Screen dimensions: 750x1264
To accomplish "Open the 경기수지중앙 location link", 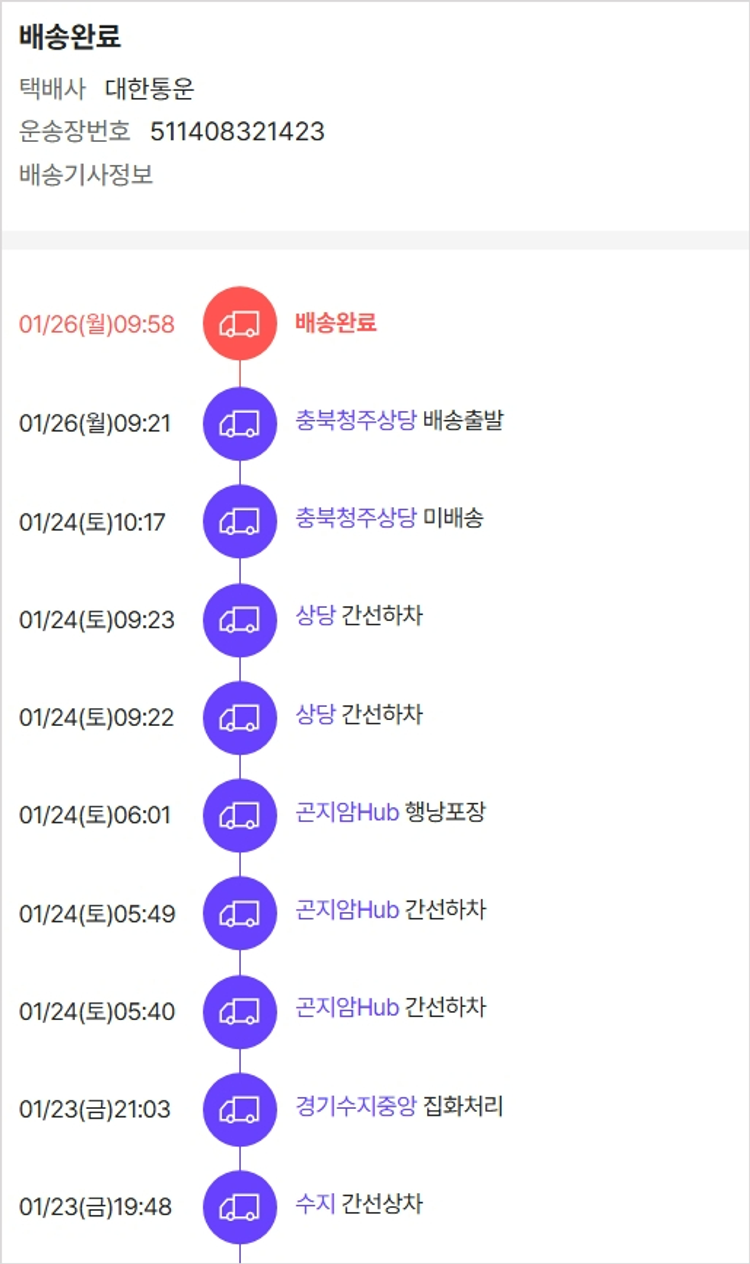I will pyautogui.click(x=355, y=1106).
